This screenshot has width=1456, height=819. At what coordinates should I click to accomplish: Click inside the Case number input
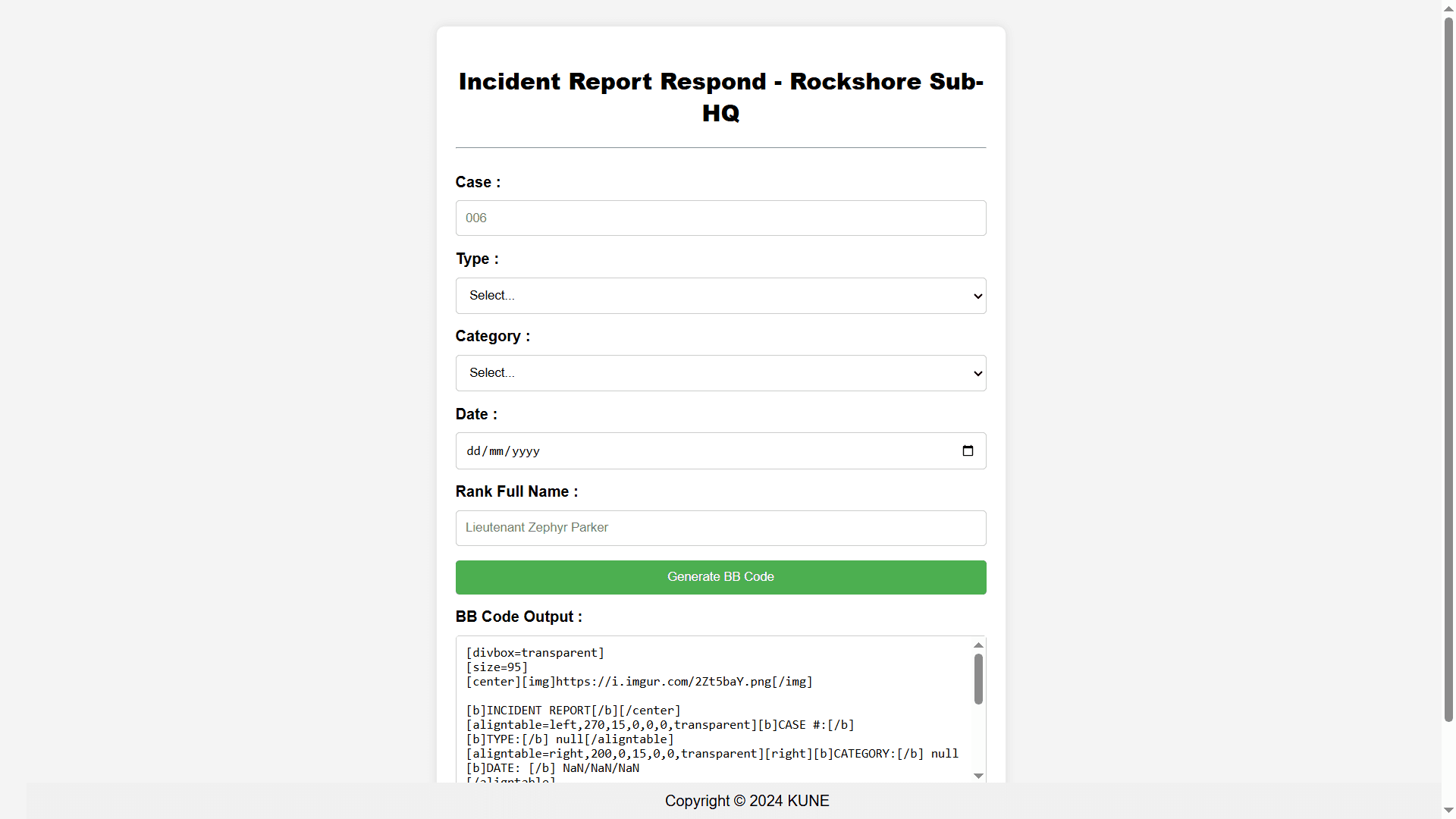click(720, 218)
